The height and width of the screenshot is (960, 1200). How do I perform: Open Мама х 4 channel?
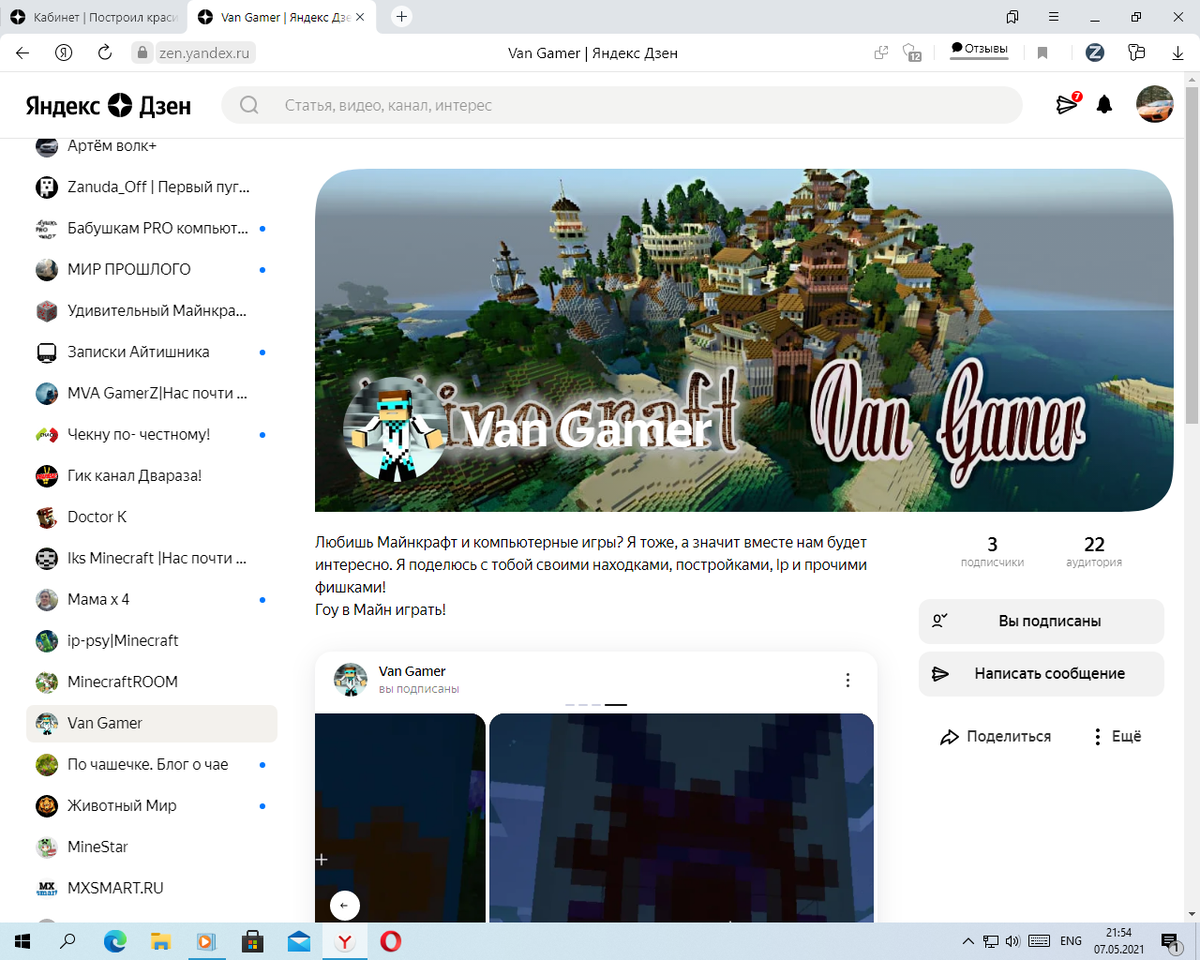[151, 599]
